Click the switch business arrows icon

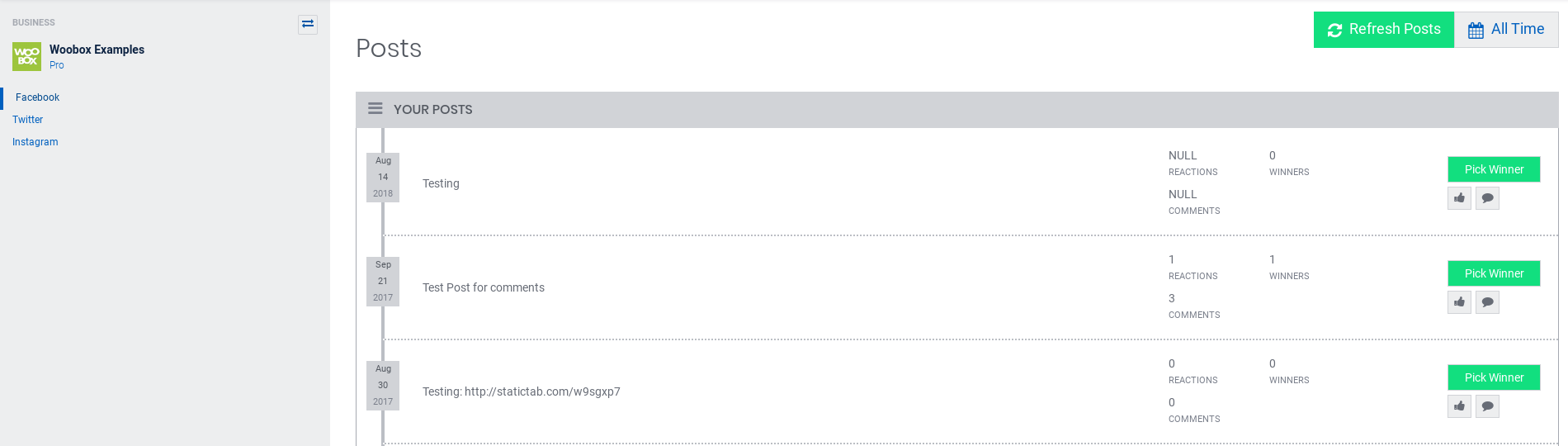pyautogui.click(x=308, y=24)
